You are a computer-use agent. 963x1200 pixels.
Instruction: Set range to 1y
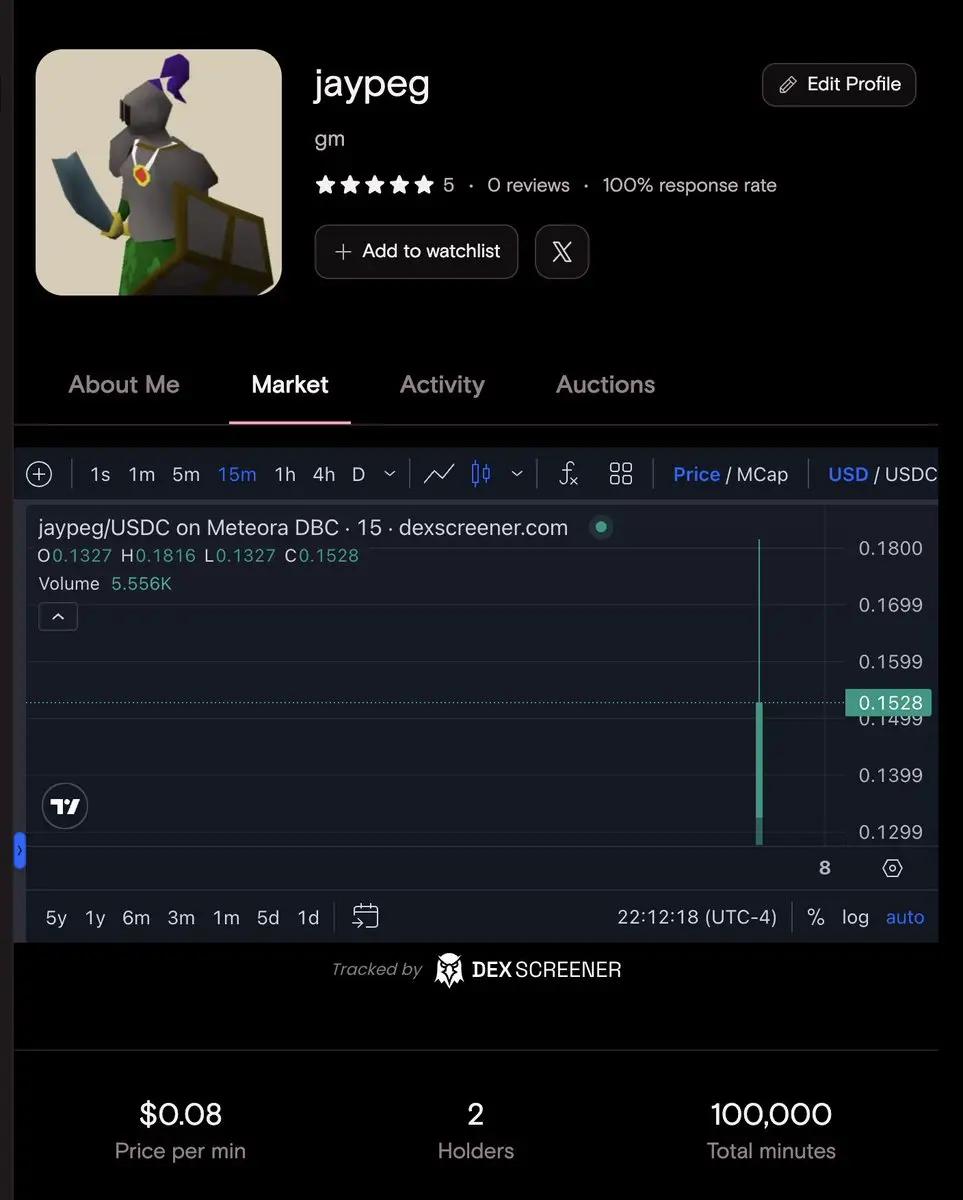(x=95, y=918)
